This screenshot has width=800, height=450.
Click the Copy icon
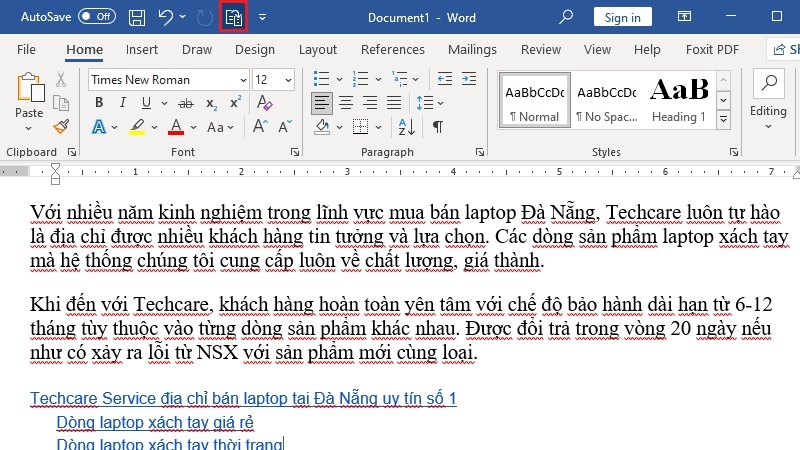click(x=61, y=104)
